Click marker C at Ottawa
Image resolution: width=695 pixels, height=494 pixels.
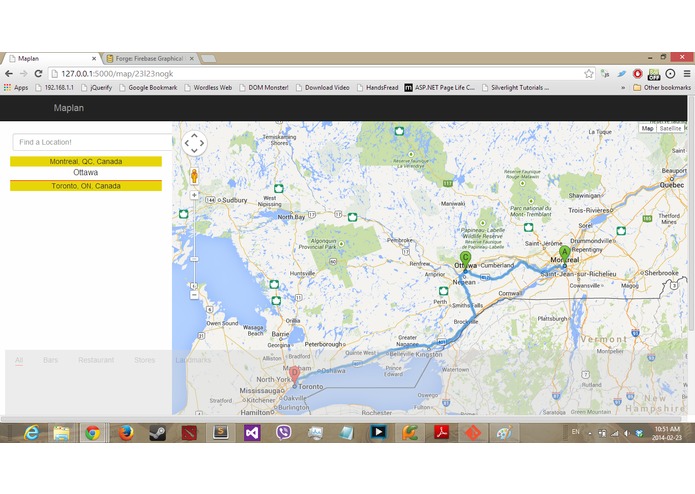tap(465, 261)
